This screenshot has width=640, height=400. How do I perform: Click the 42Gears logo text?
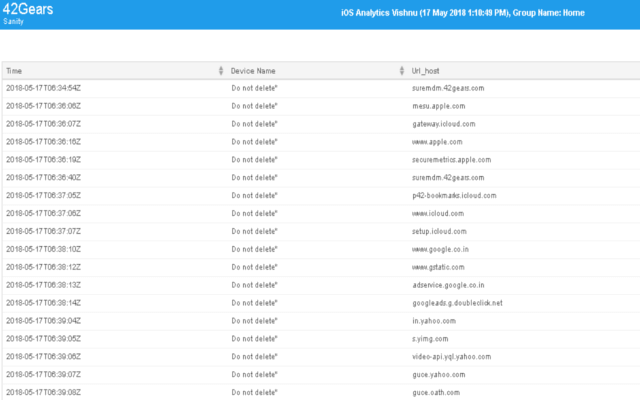pyautogui.click(x=28, y=9)
